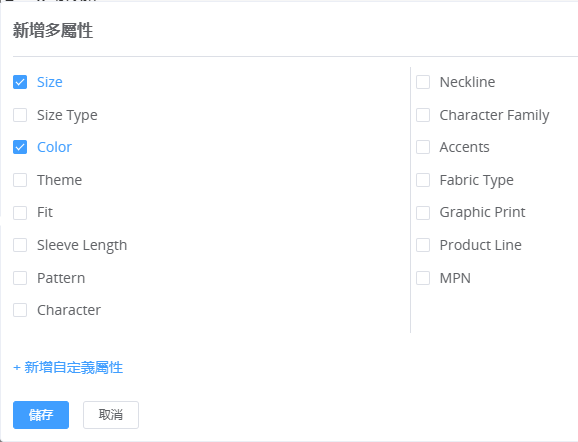Save attributes with the 儲存 button

[x=41, y=415]
